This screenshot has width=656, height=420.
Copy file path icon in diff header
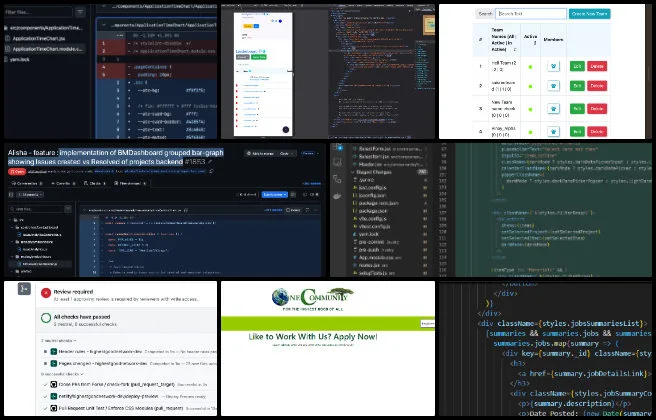pos(186,210)
